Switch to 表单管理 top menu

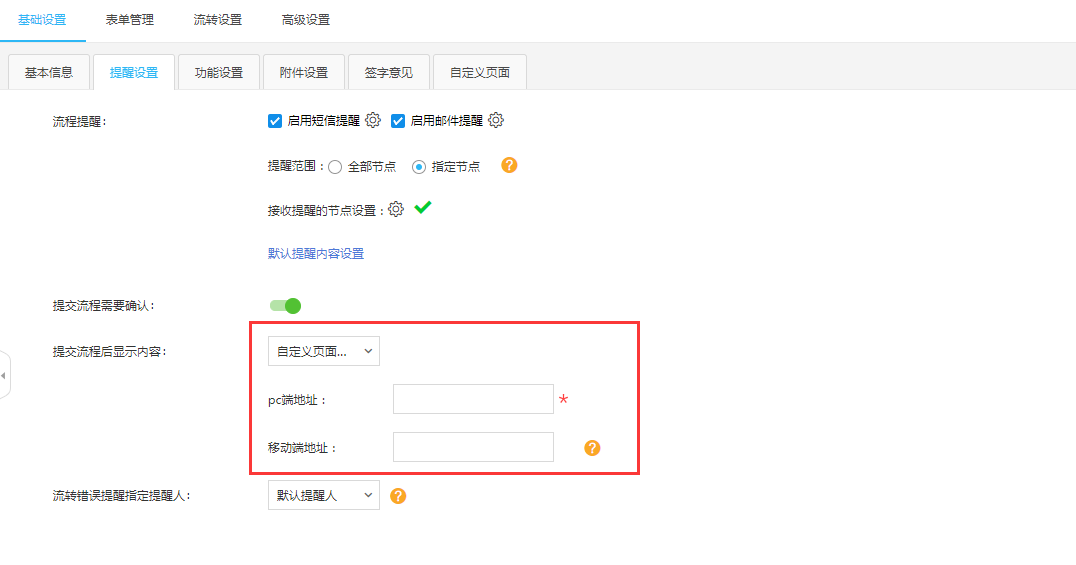130,20
